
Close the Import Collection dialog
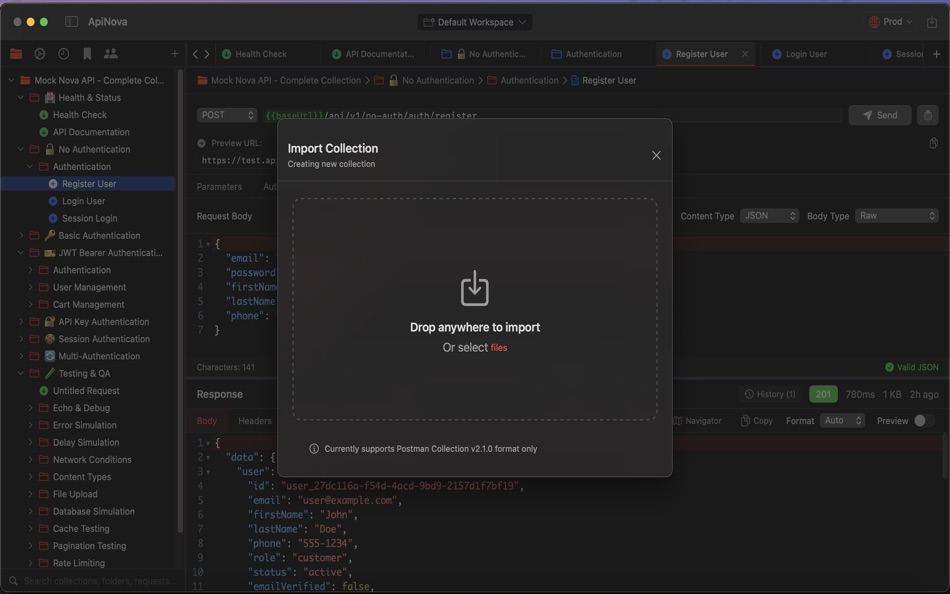(x=656, y=155)
